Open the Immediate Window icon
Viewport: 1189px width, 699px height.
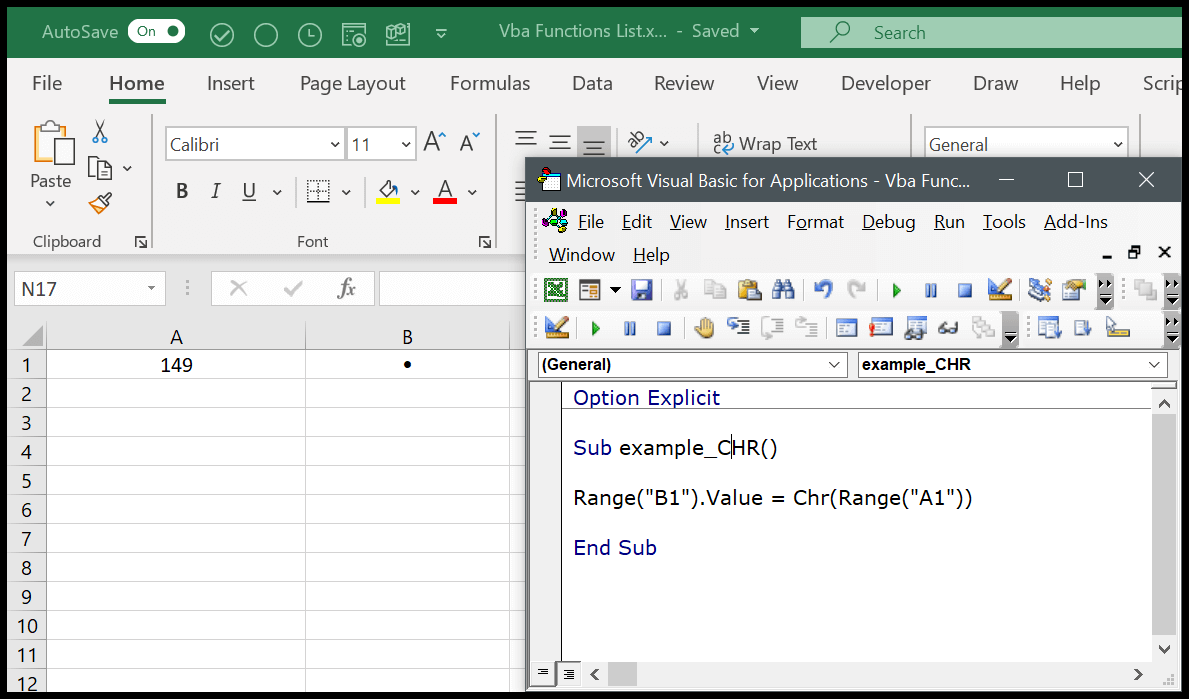[x=880, y=327]
